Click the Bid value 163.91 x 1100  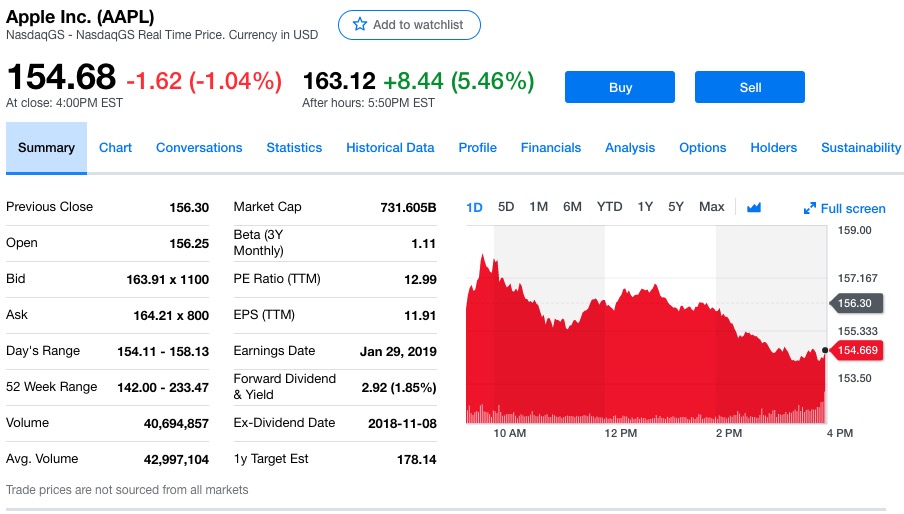tap(168, 279)
